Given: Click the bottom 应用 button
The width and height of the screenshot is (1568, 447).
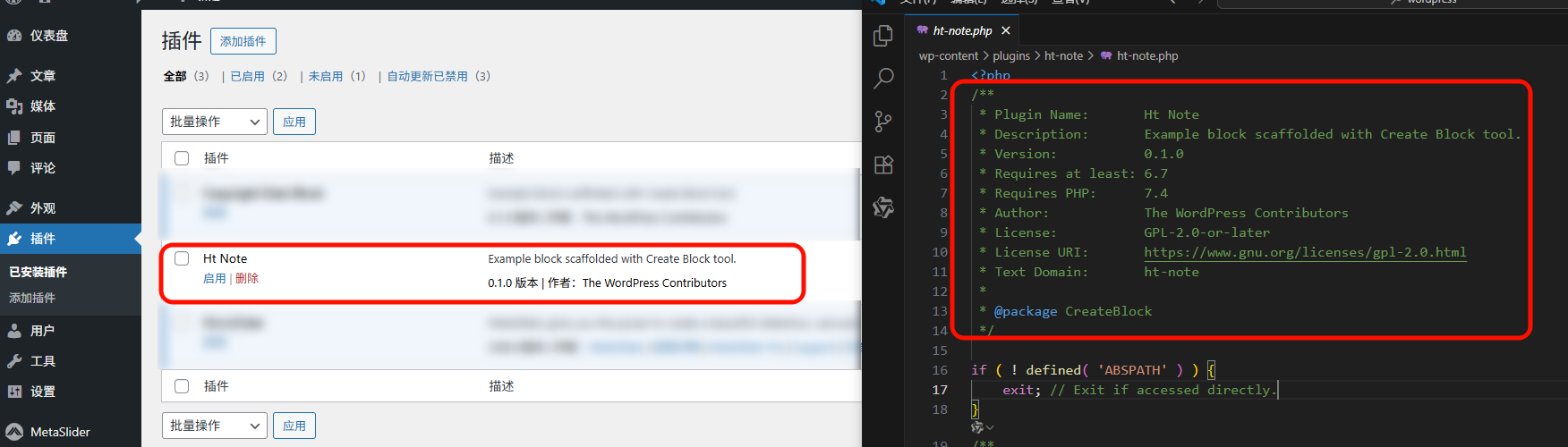Looking at the screenshot, I should pyautogui.click(x=294, y=426).
